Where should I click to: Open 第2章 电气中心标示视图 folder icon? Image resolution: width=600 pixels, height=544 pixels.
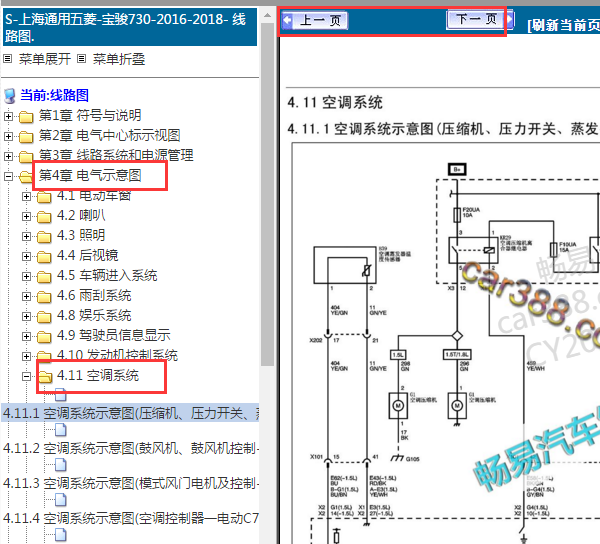[x=26, y=137]
